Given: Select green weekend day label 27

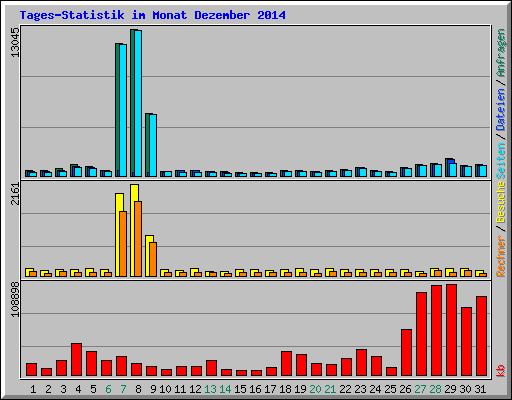Looking at the screenshot, I should (x=420, y=389).
